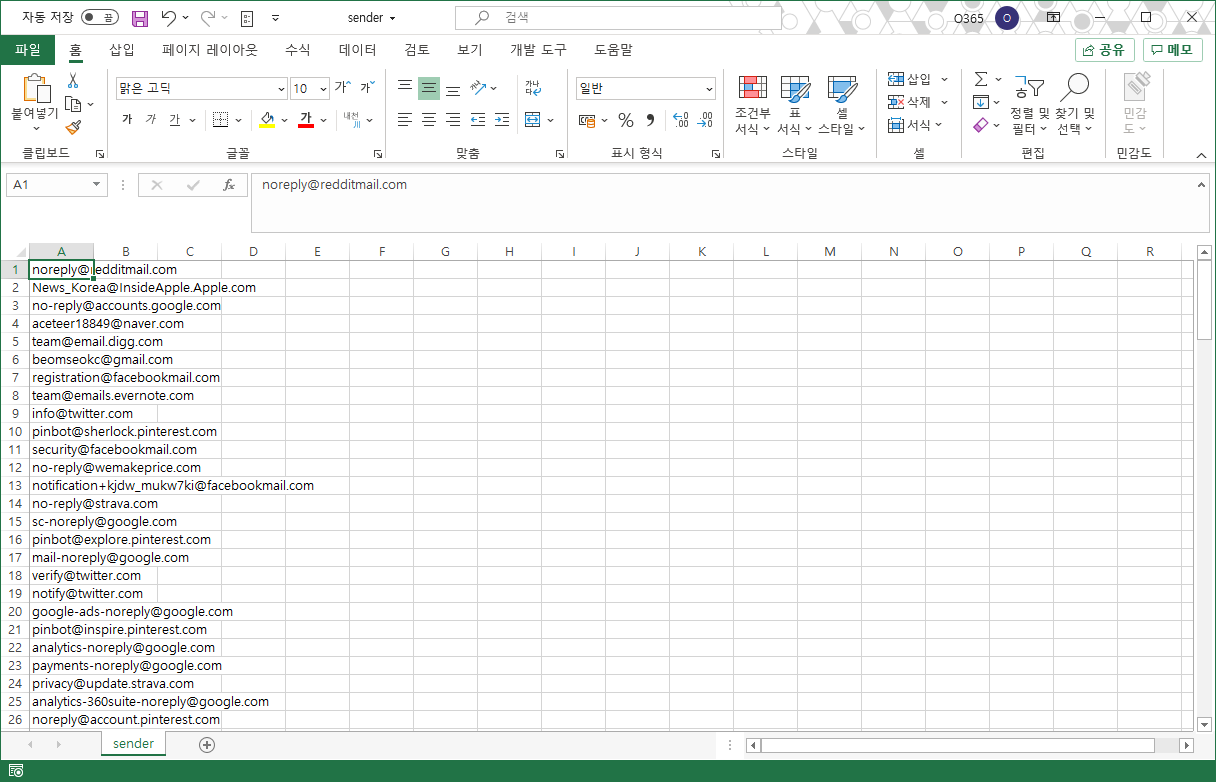
Task: Apply percent style icon
Action: point(626,120)
